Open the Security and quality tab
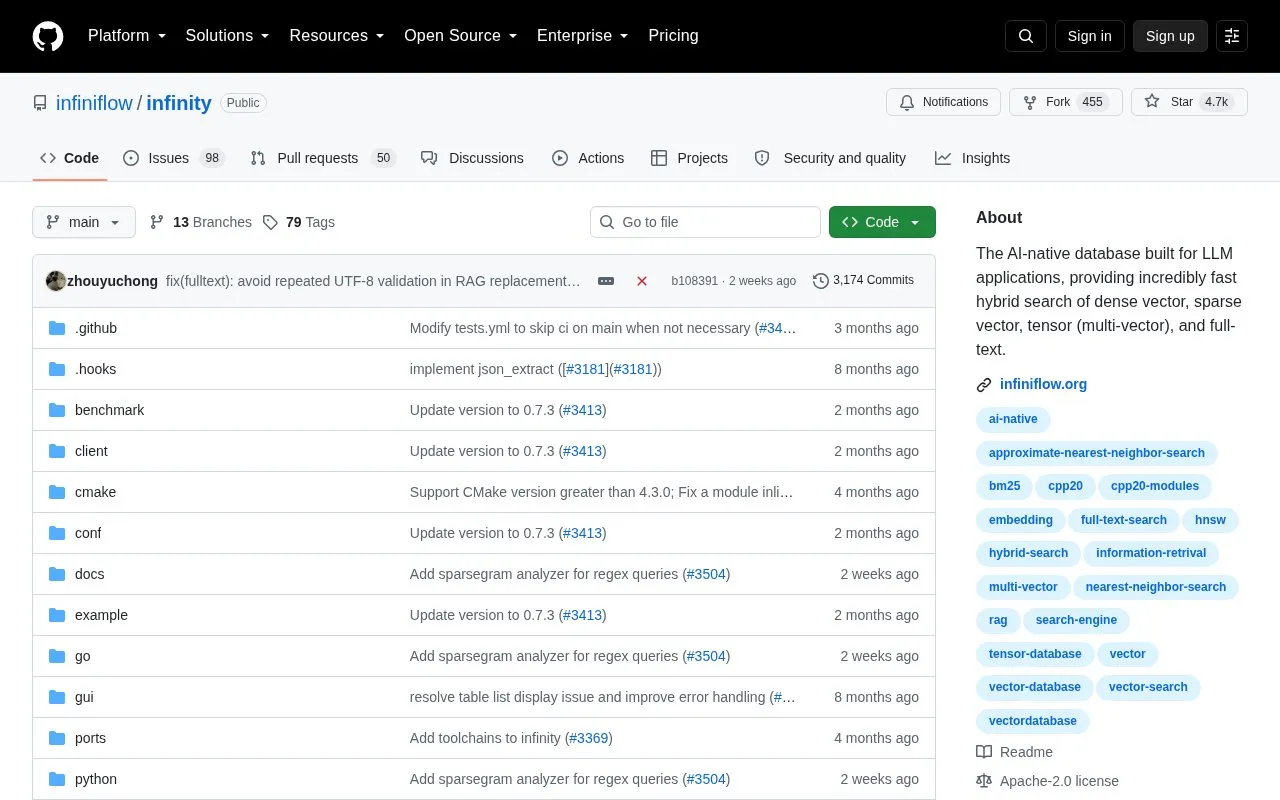This screenshot has height=800, width=1280. pyautogui.click(x=830, y=158)
